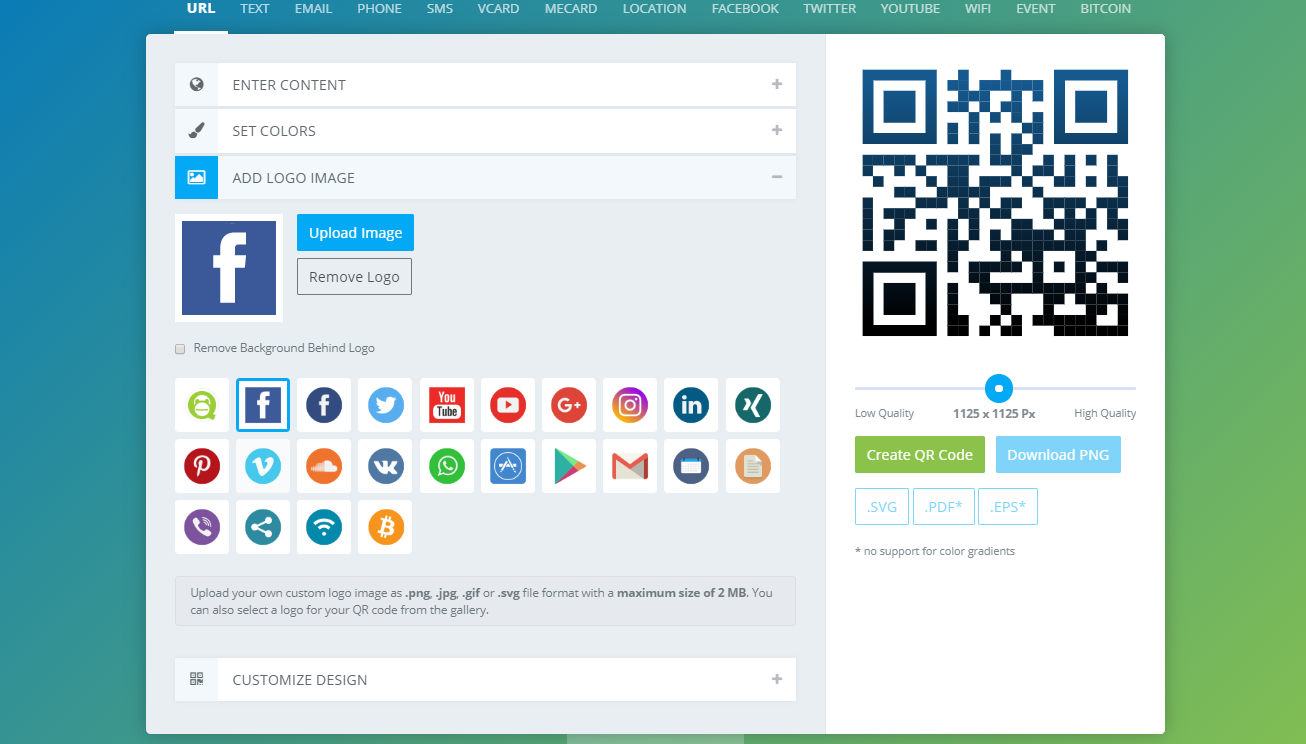The height and width of the screenshot is (744, 1306).
Task: Go to the WIFI tab
Action: point(978,9)
